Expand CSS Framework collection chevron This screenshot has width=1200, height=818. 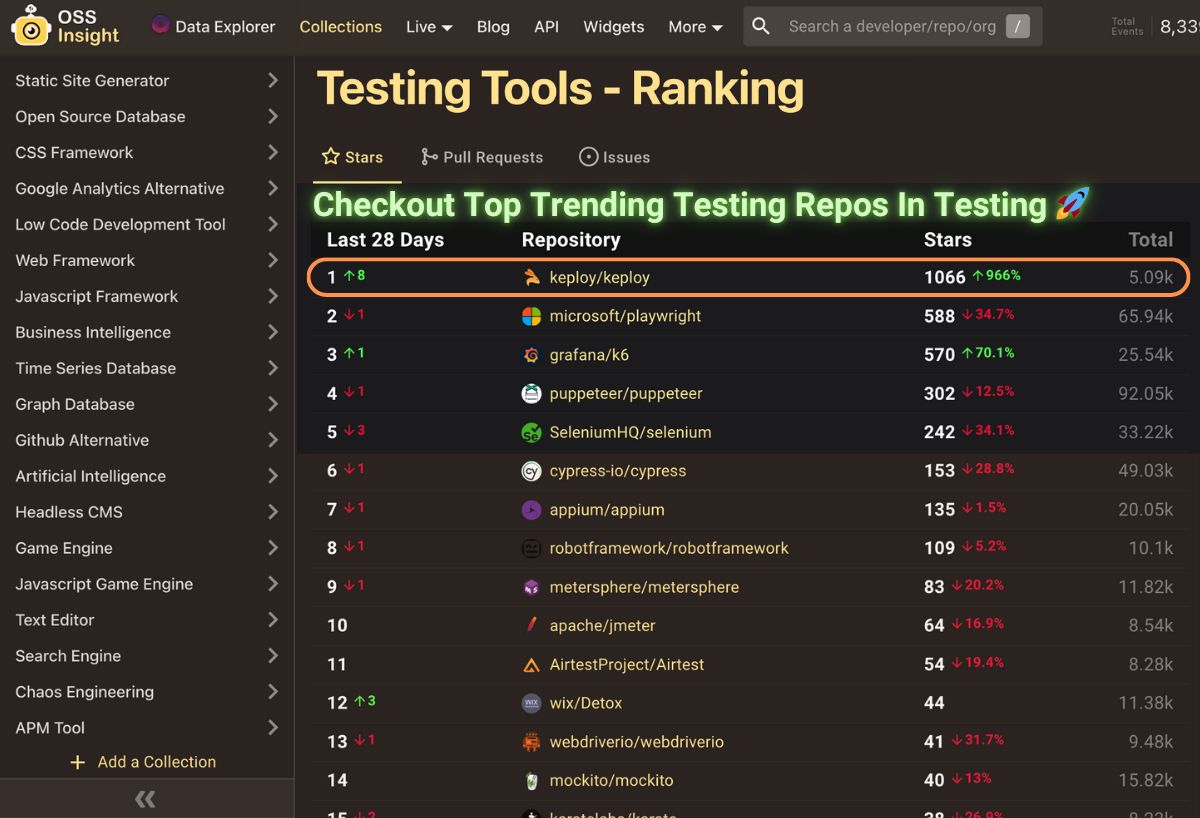point(273,153)
